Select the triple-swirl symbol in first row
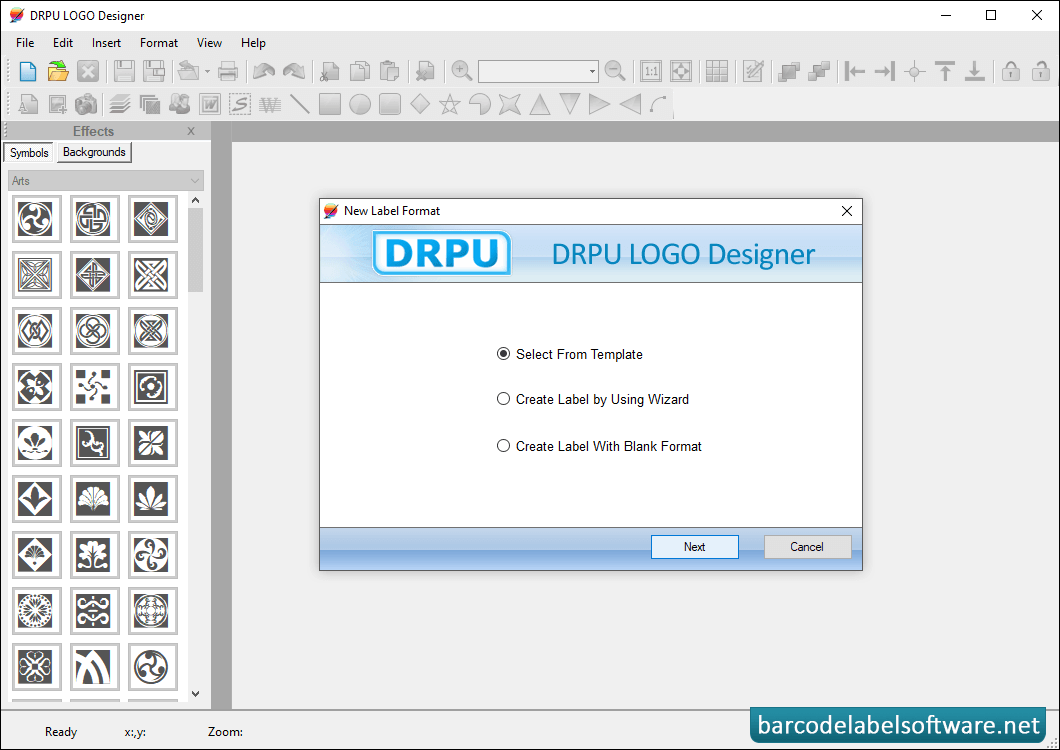This screenshot has width=1060, height=750. (x=36, y=218)
